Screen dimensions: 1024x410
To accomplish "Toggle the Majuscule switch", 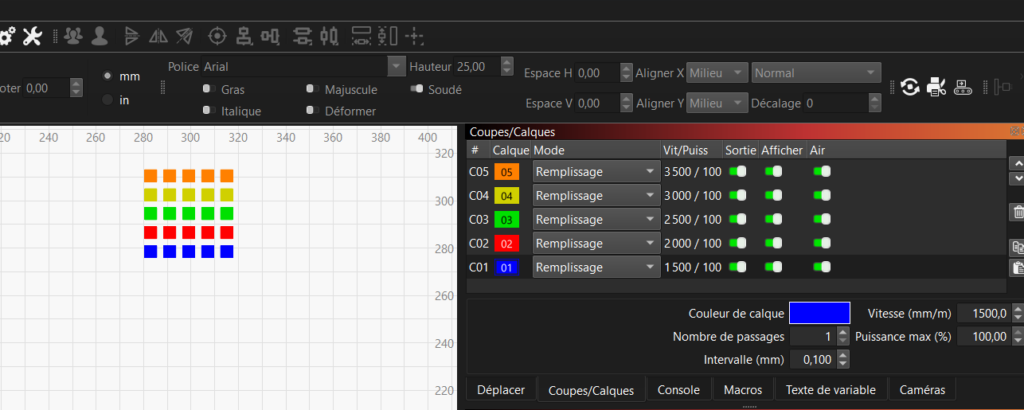I will (312, 89).
